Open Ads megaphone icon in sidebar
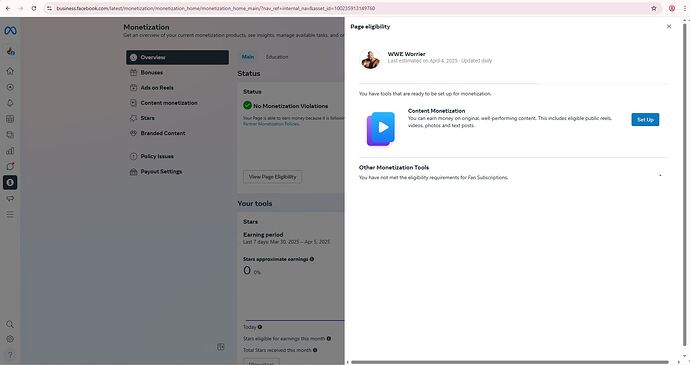Screen dimensions: 690x365 coord(10,199)
